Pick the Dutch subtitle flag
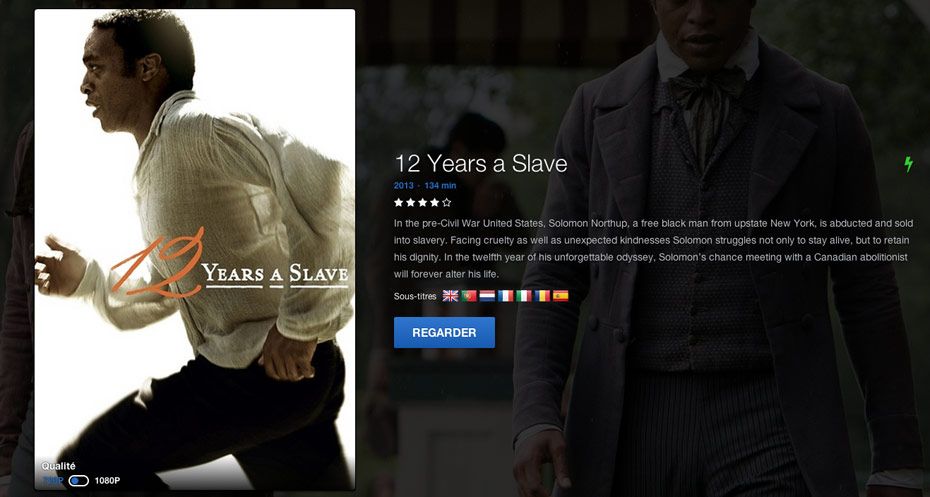The height and width of the screenshot is (497, 930). [487, 296]
